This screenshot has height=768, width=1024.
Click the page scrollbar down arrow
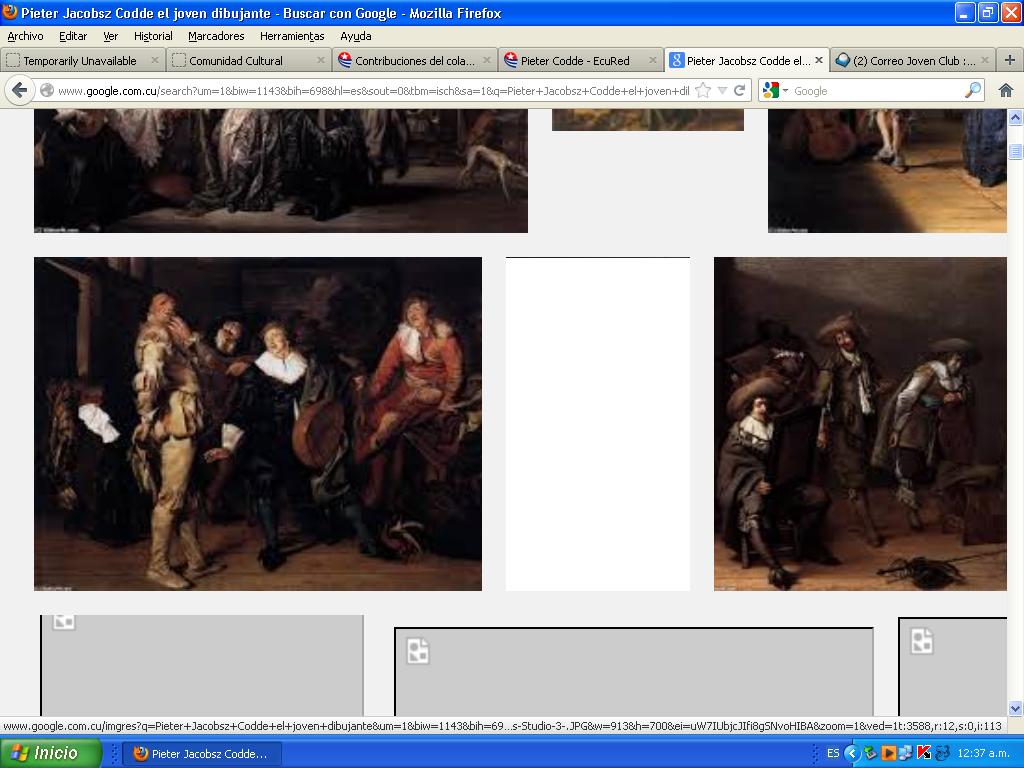1015,707
